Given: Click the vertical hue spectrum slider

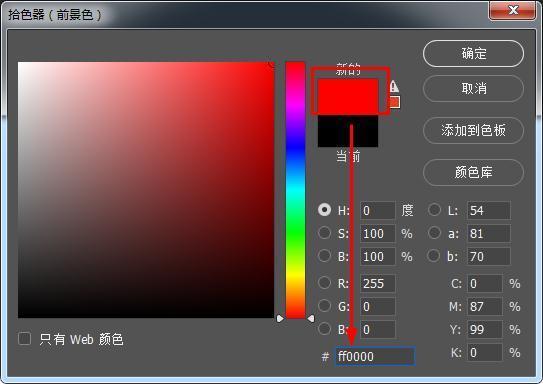Looking at the screenshot, I should click(295, 190).
